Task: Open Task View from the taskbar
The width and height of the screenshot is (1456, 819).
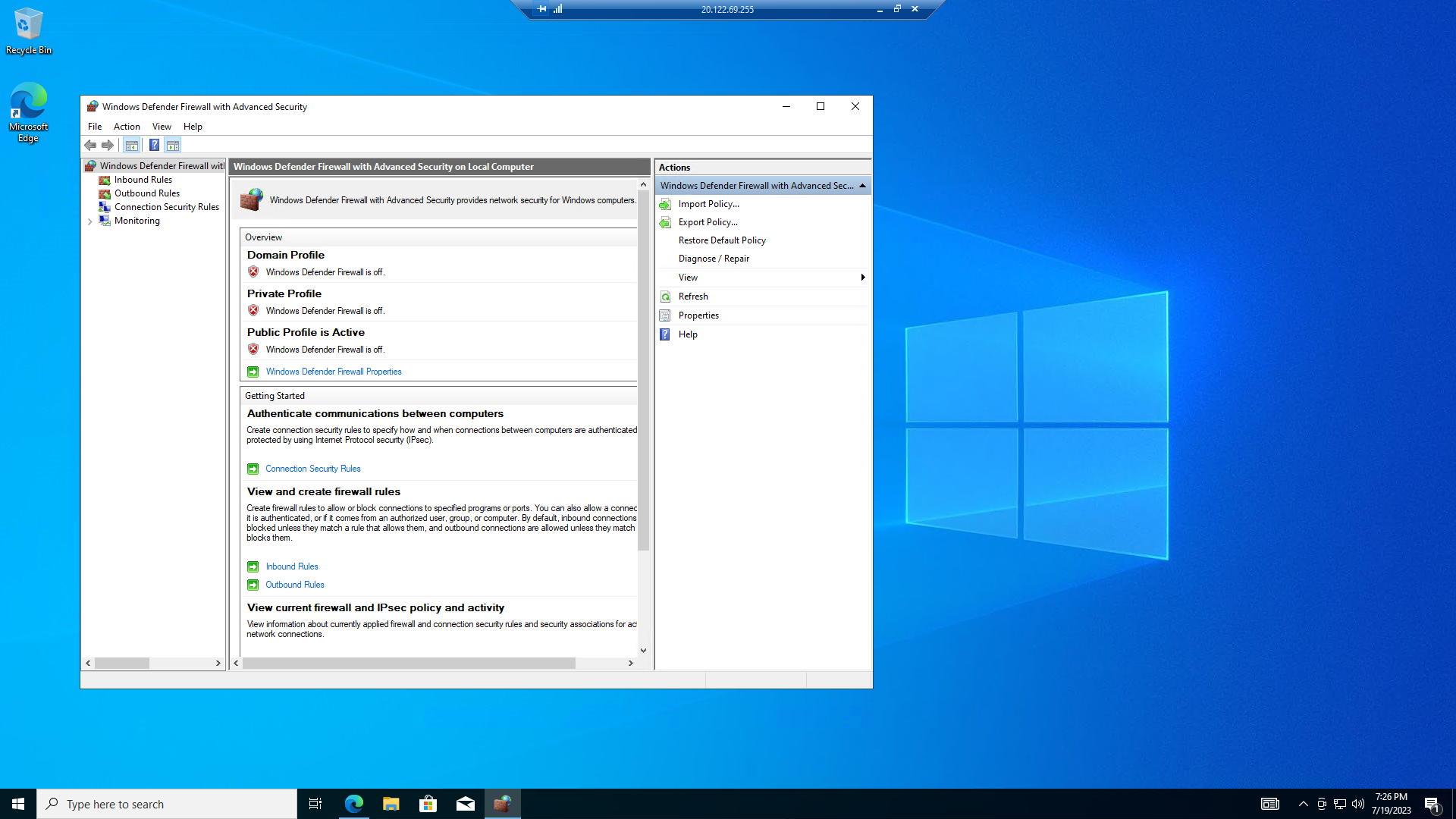Action: [315, 804]
